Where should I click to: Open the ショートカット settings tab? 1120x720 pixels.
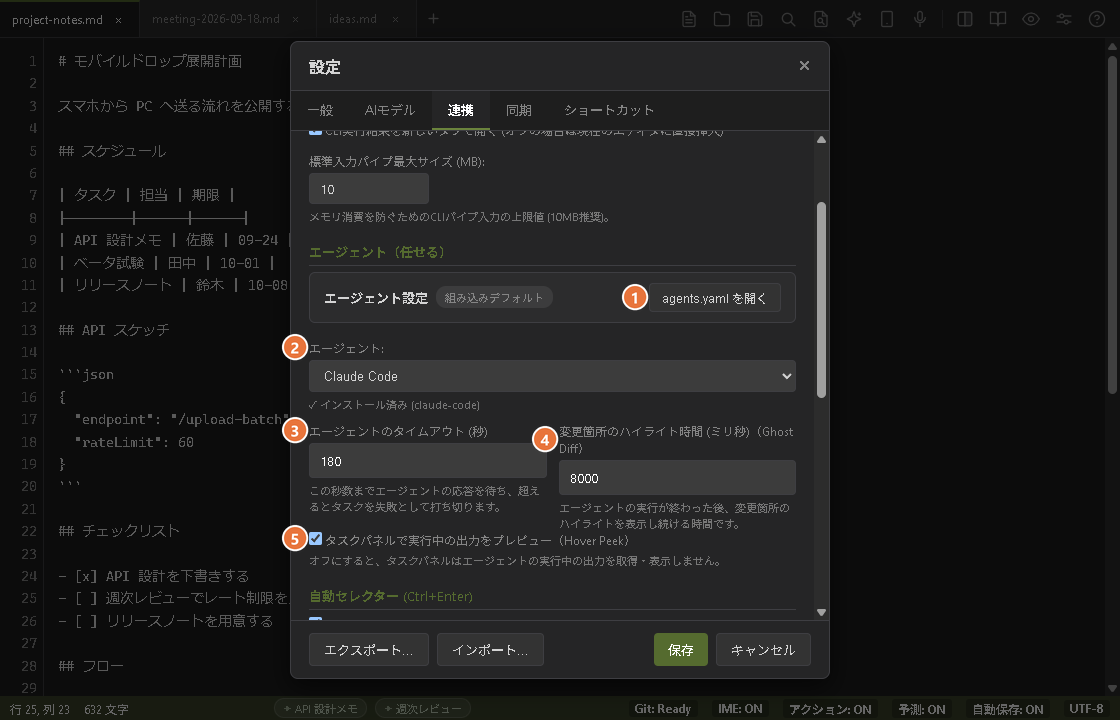point(609,110)
